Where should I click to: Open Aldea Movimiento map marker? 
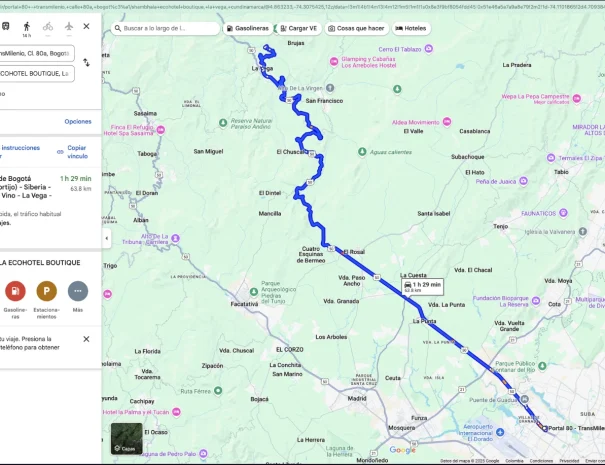tap(446, 122)
